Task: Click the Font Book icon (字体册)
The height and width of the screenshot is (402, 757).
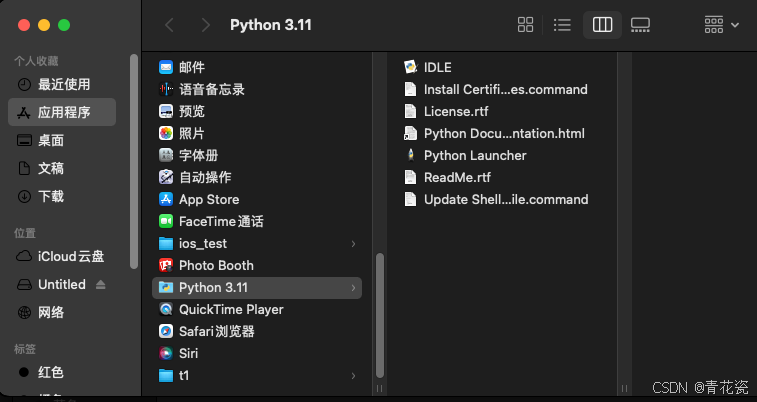Action: tap(166, 155)
